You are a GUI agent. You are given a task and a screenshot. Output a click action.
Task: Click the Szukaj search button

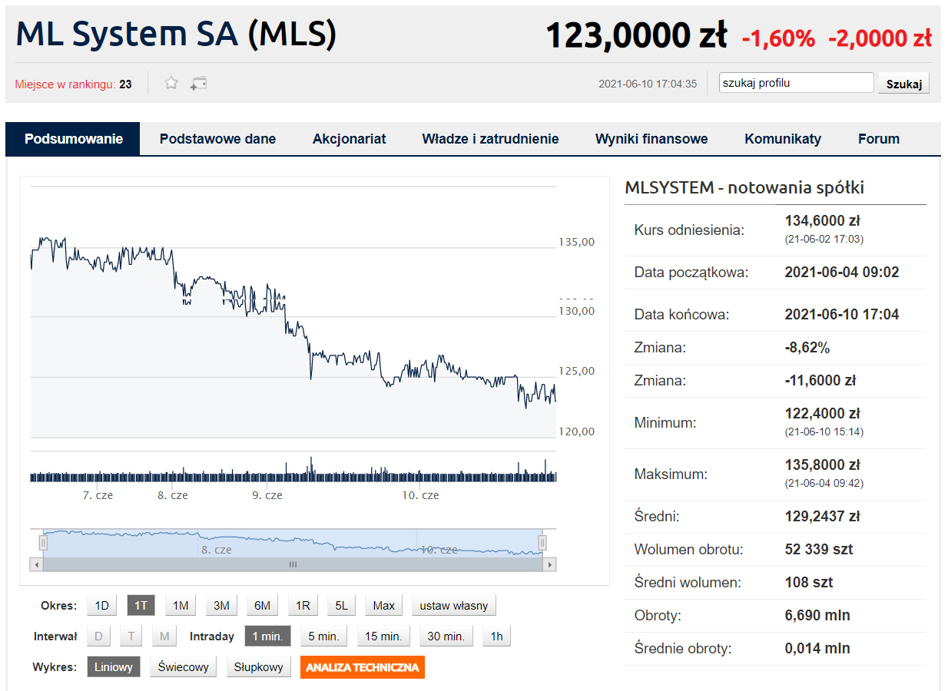tap(904, 83)
